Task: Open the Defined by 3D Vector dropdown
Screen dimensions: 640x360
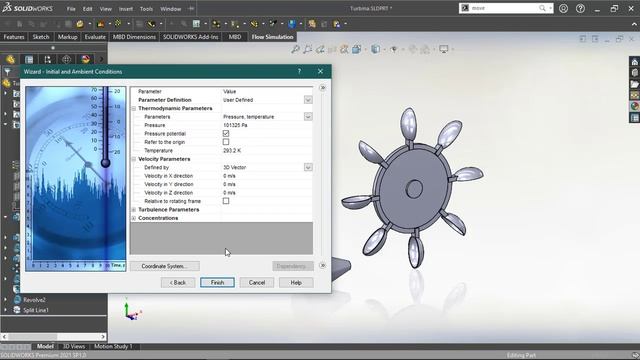Action: (308, 167)
